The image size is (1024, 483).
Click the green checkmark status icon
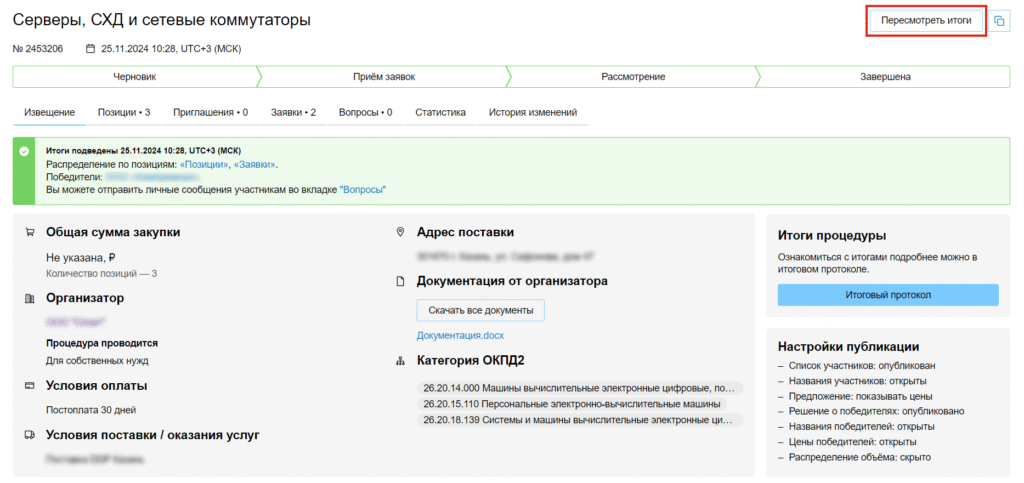[25, 151]
